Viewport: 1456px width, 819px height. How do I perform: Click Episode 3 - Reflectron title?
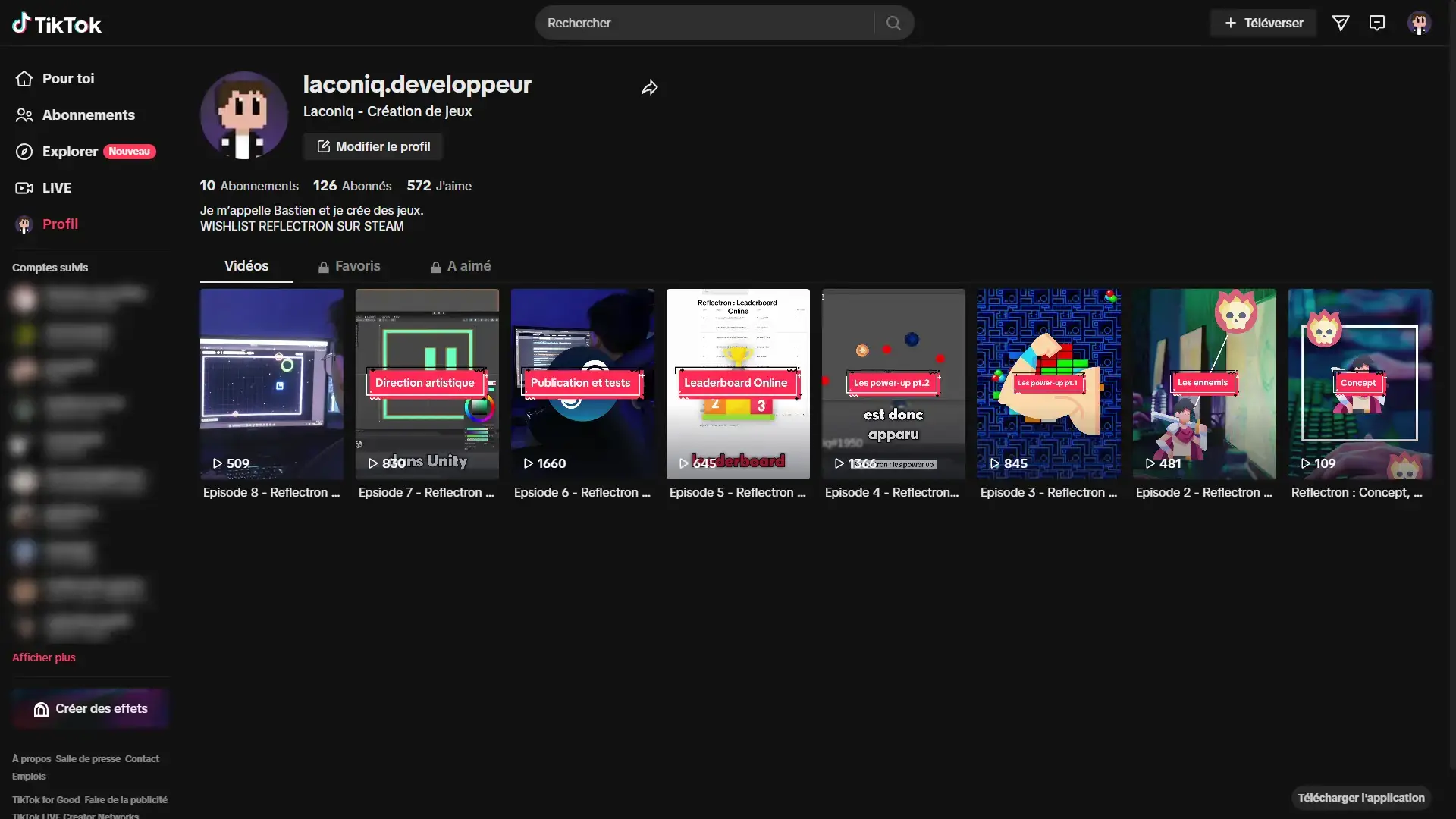click(x=1049, y=493)
